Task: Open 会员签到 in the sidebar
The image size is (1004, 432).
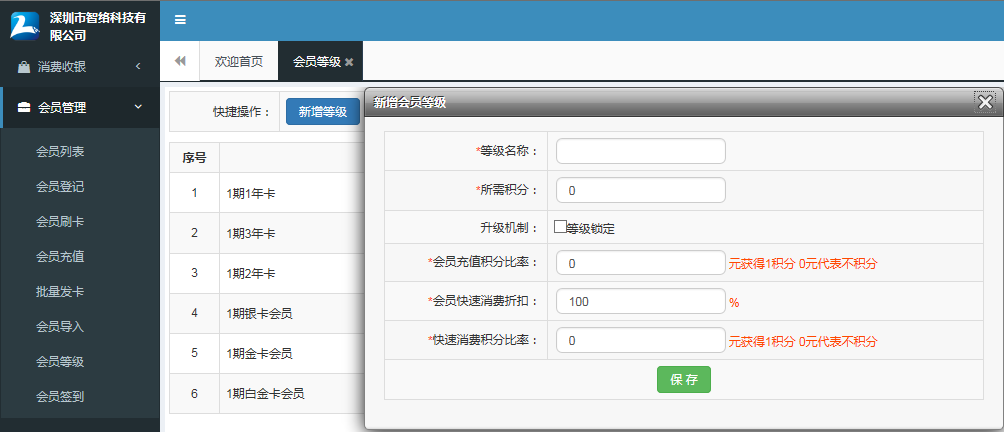Action: (60, 397)
